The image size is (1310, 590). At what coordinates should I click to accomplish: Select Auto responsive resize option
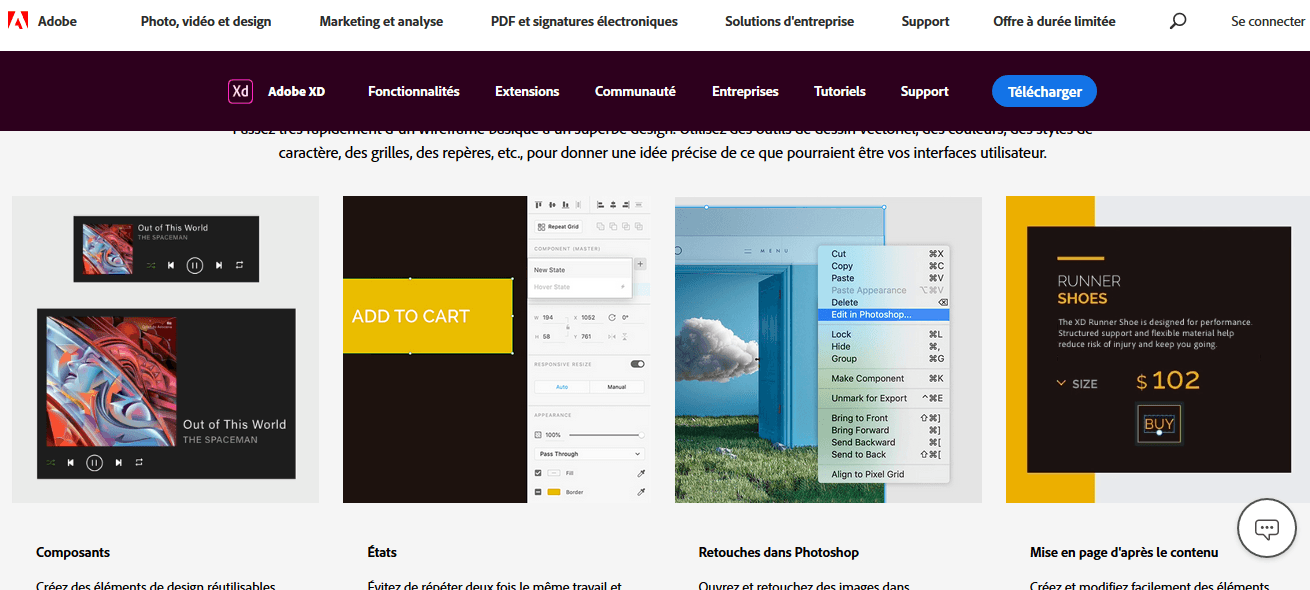pos(562,387)
